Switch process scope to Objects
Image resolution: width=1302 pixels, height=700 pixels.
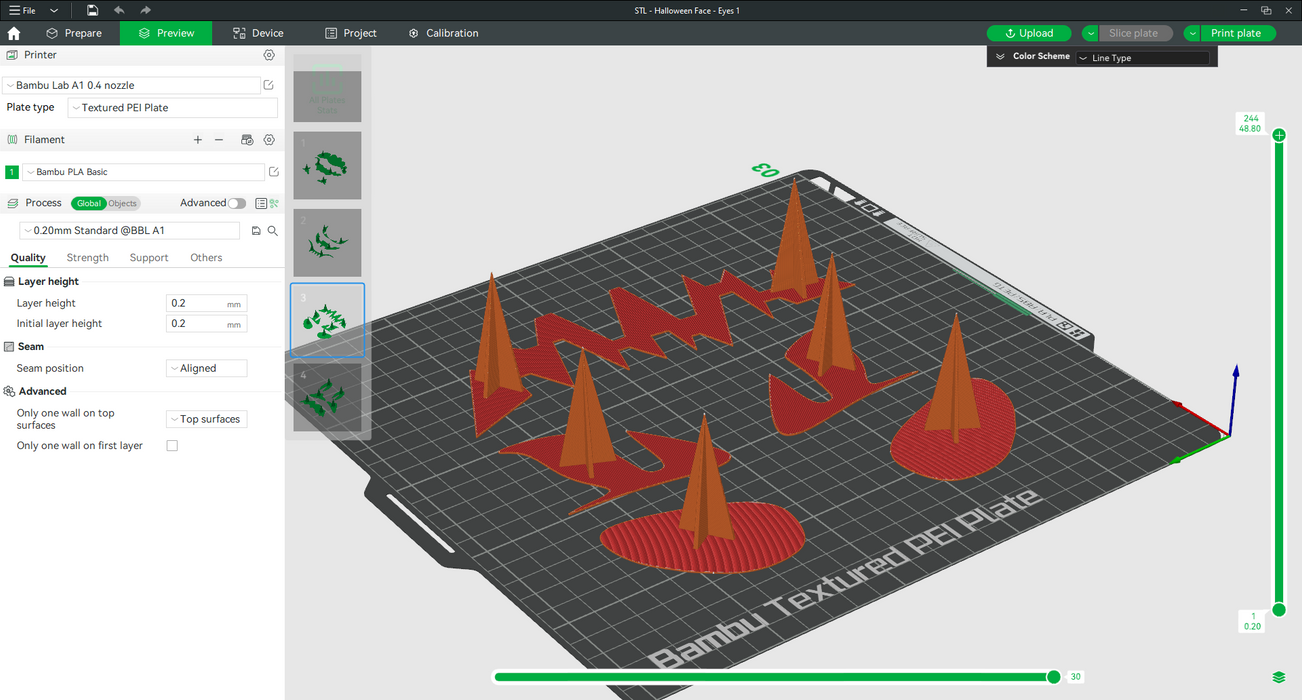click(x=123, y=203)
